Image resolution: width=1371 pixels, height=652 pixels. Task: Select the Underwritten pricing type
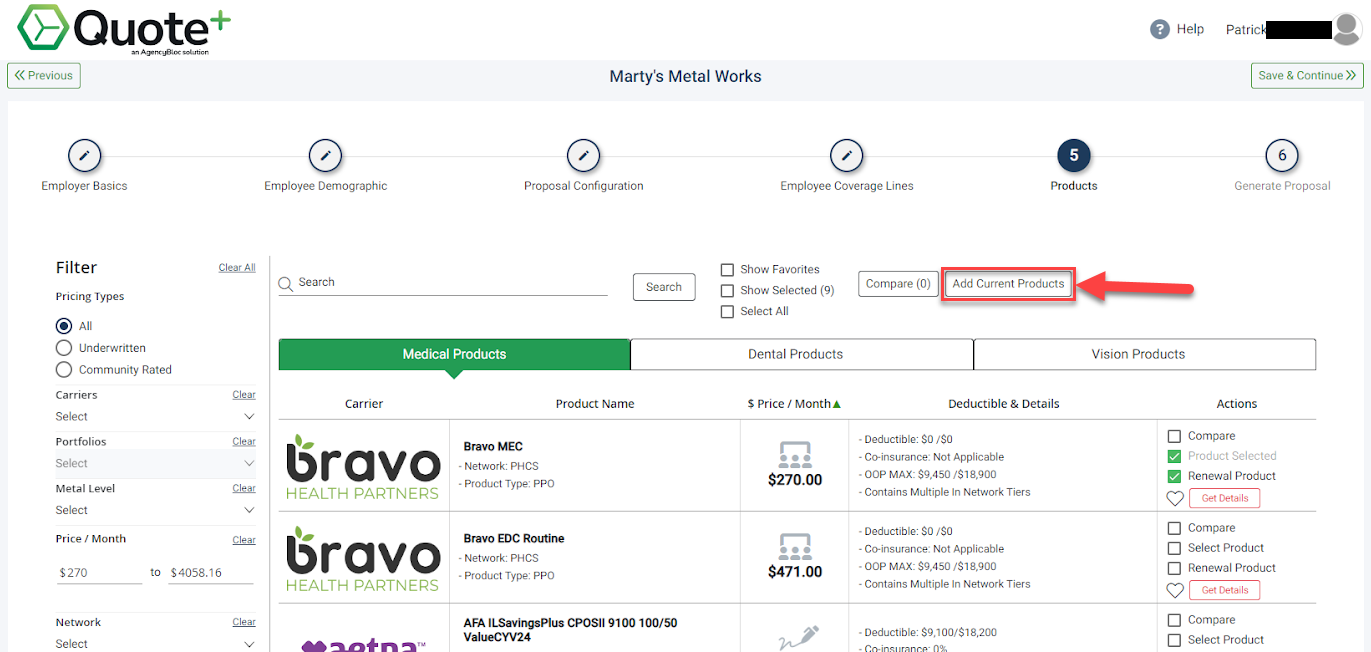click(64, 348)
